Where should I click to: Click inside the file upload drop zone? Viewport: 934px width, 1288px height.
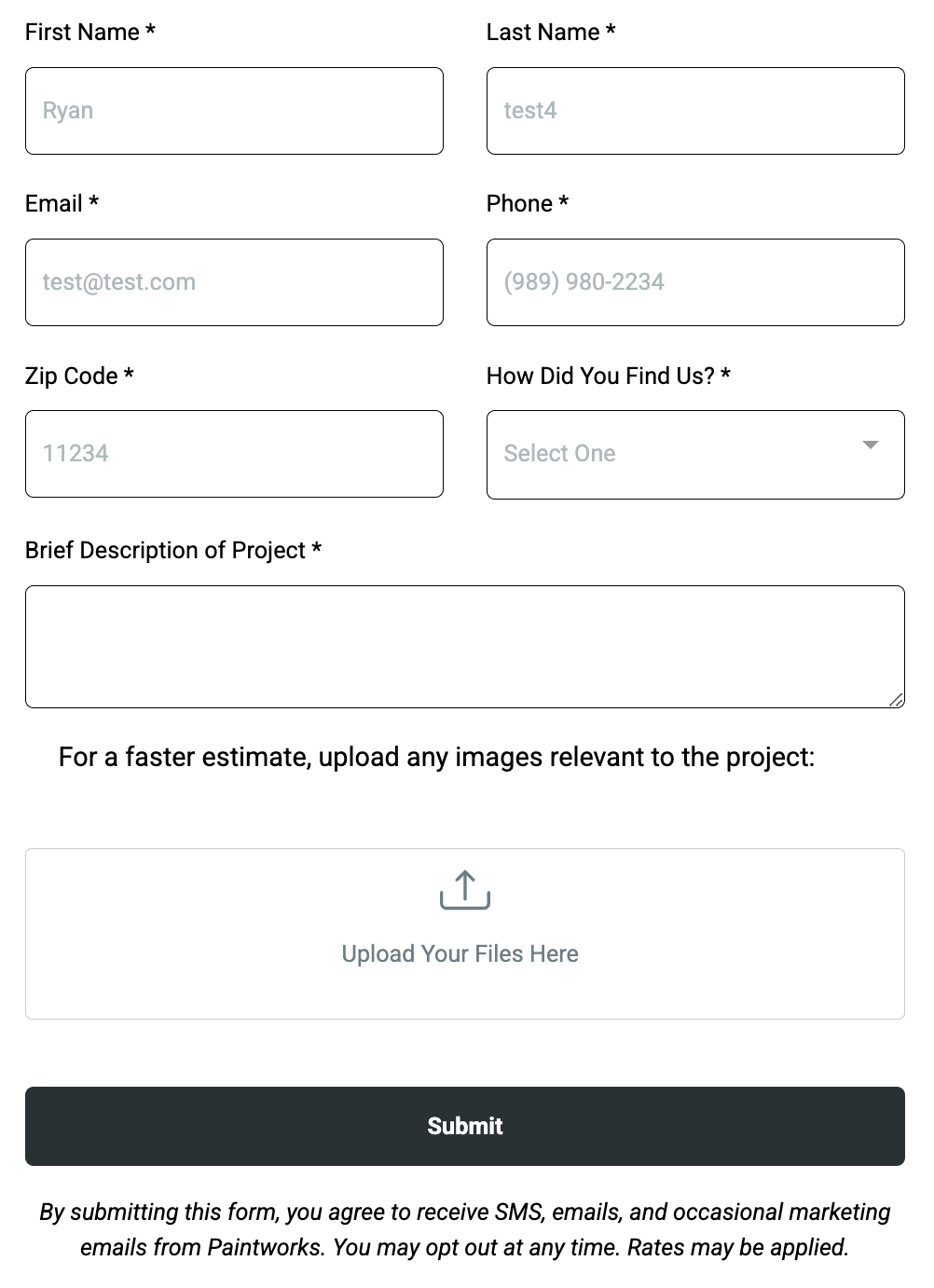click(465, 932)
